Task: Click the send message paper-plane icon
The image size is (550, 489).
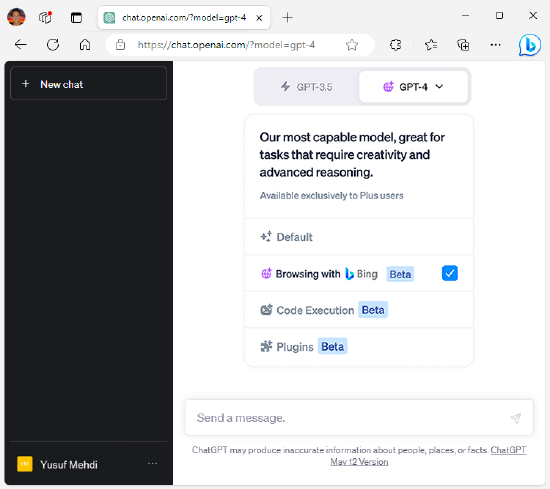Action: click(x=516, y=418)
